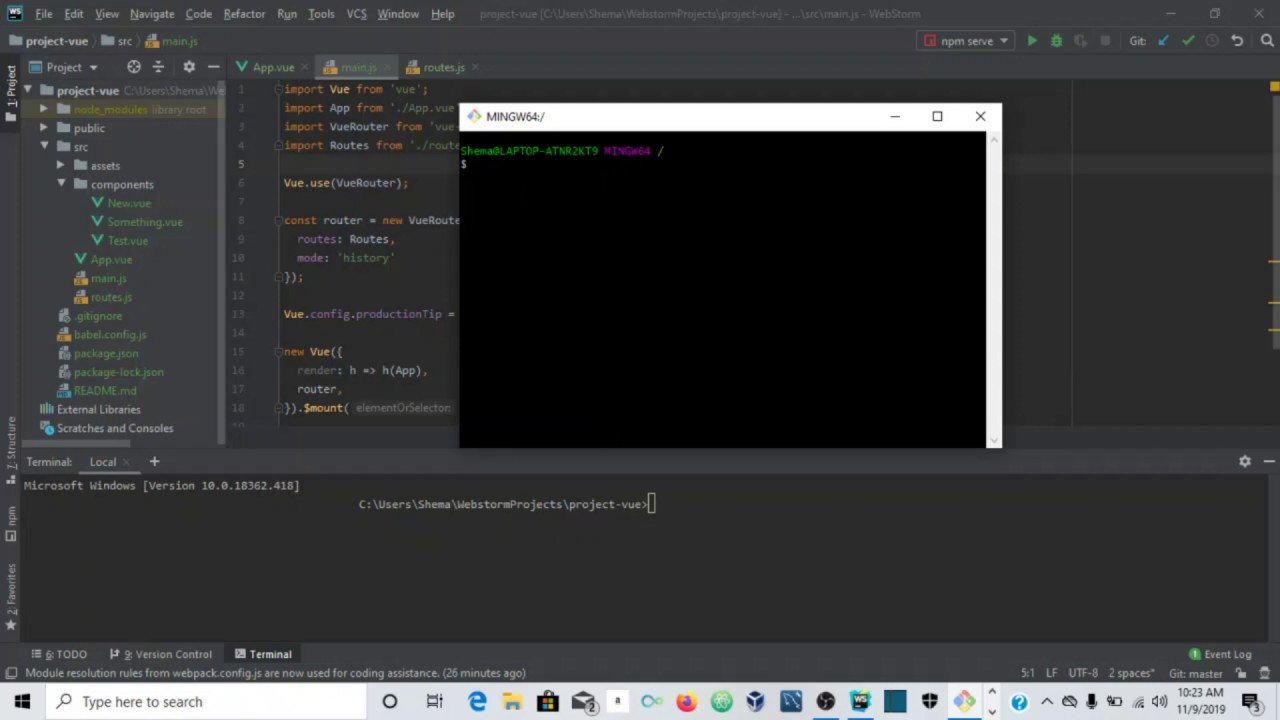Click the MINGW64 terminal scrollbar
Image resolution: width=1280 pixels, height=720 pixels.
(x=993, y=289)
